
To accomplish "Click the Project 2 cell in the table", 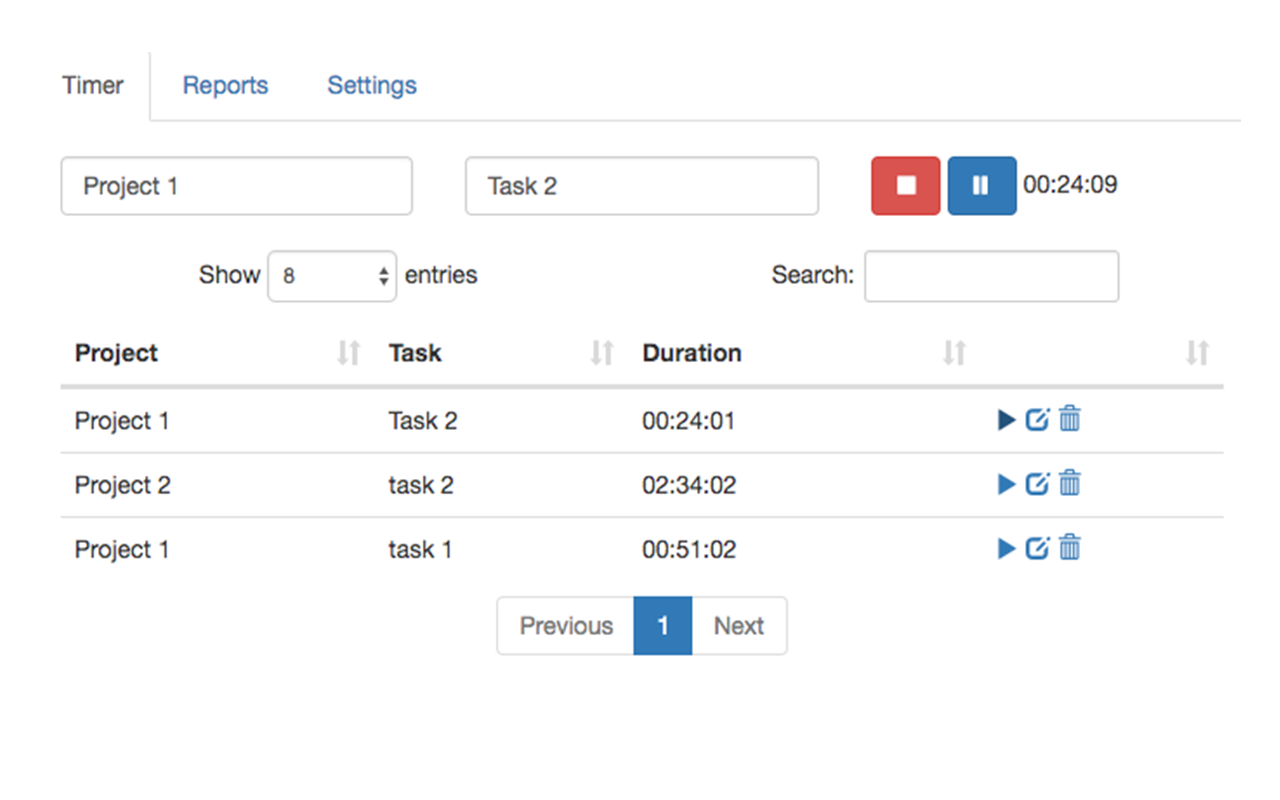I will point(123,485).
